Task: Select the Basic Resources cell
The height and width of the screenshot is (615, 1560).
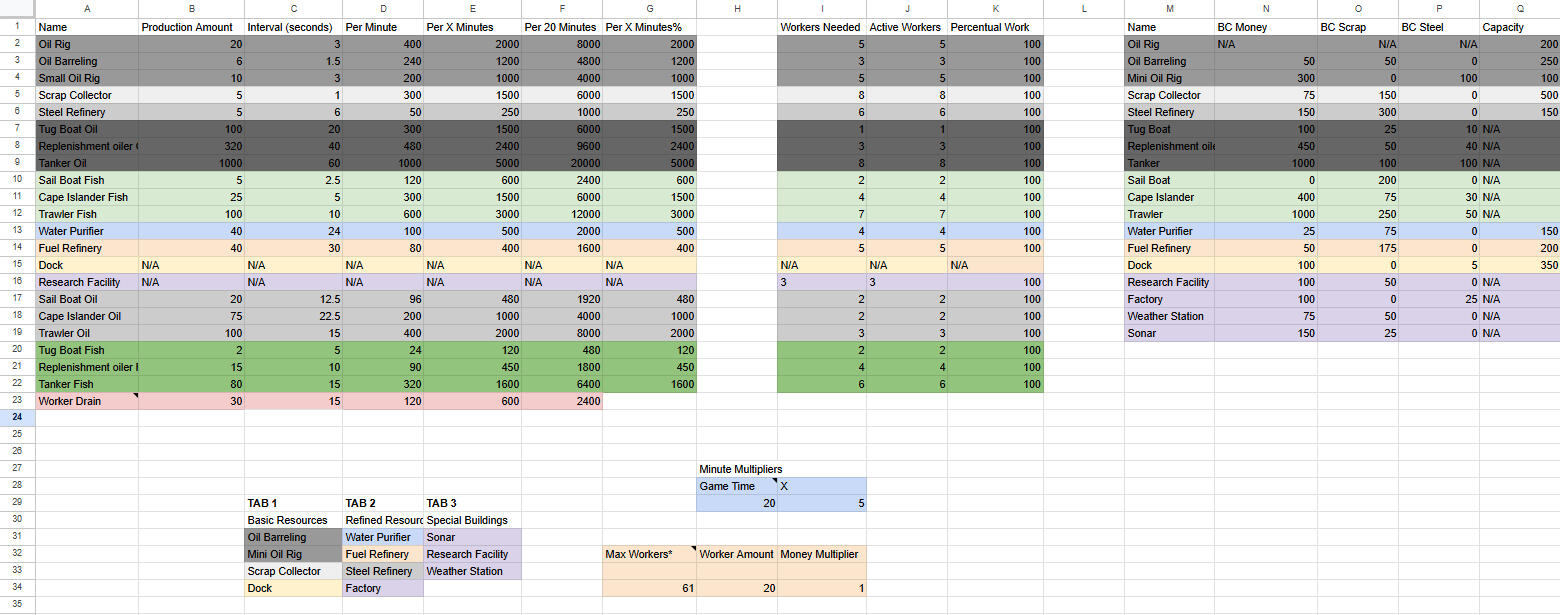Action: point(293,520)
